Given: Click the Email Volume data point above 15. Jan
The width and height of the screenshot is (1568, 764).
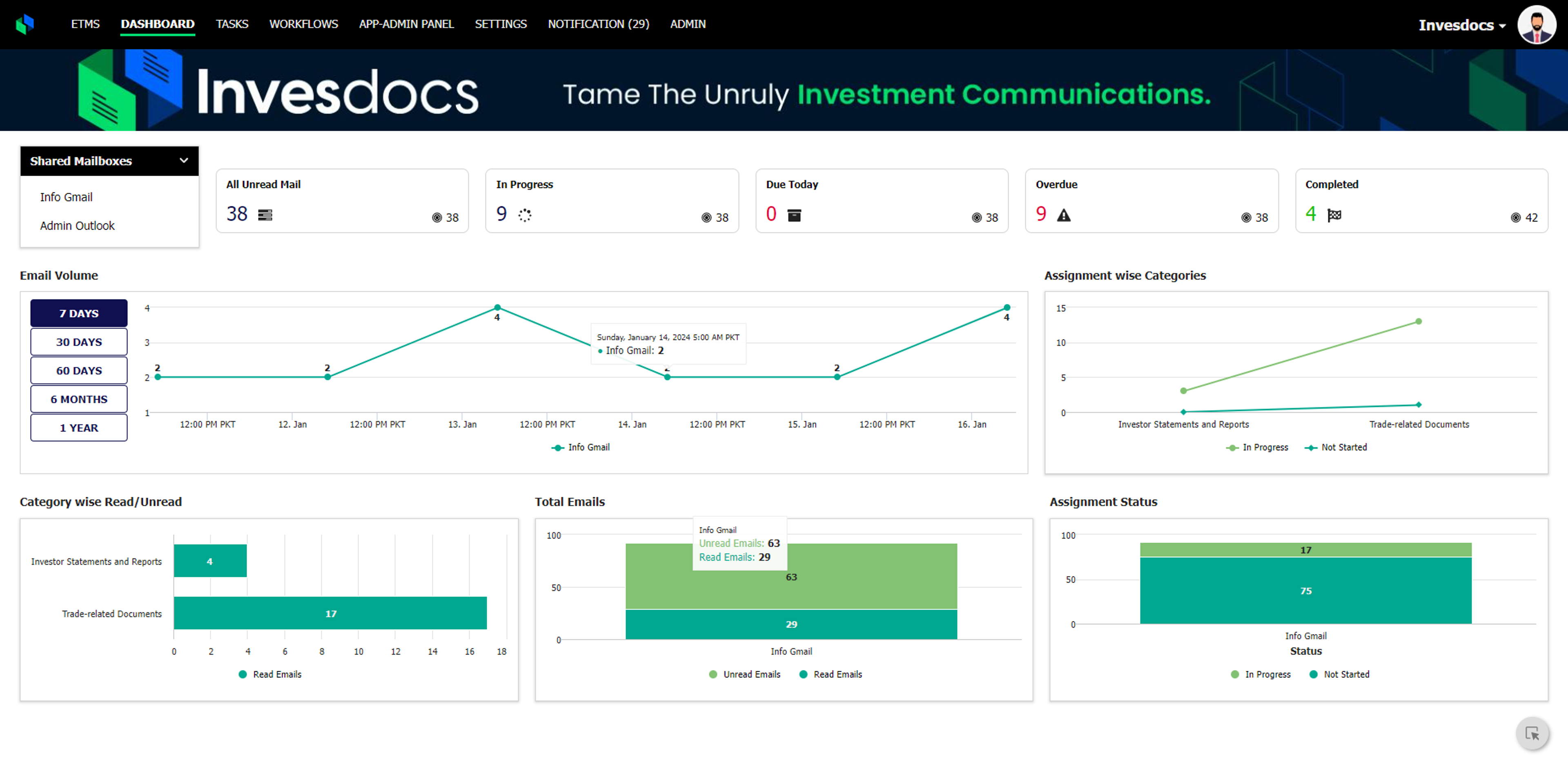Looking at the screenshot, I should (x=837, y=377).
